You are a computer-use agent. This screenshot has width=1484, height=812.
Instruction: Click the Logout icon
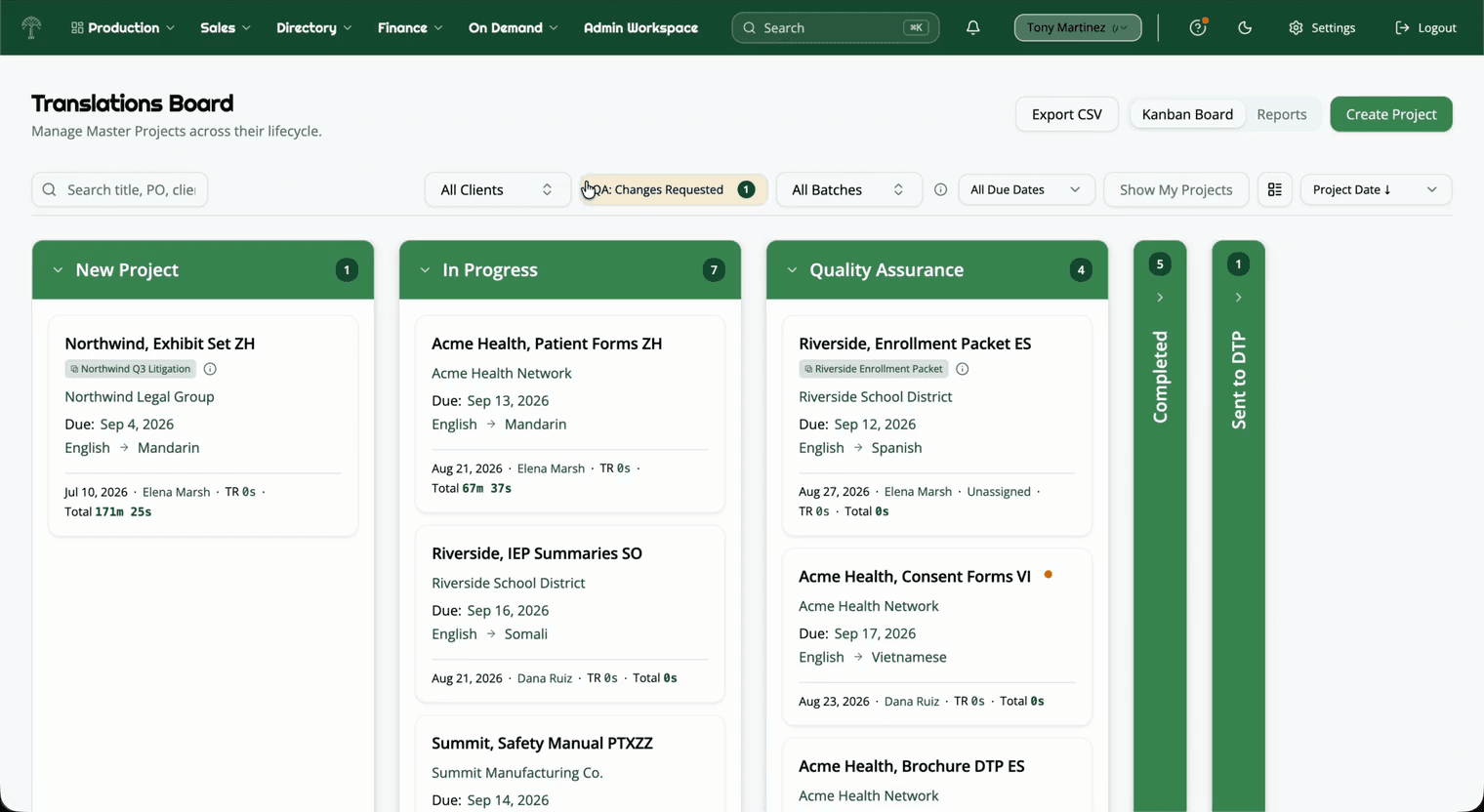pos(1402,27)
